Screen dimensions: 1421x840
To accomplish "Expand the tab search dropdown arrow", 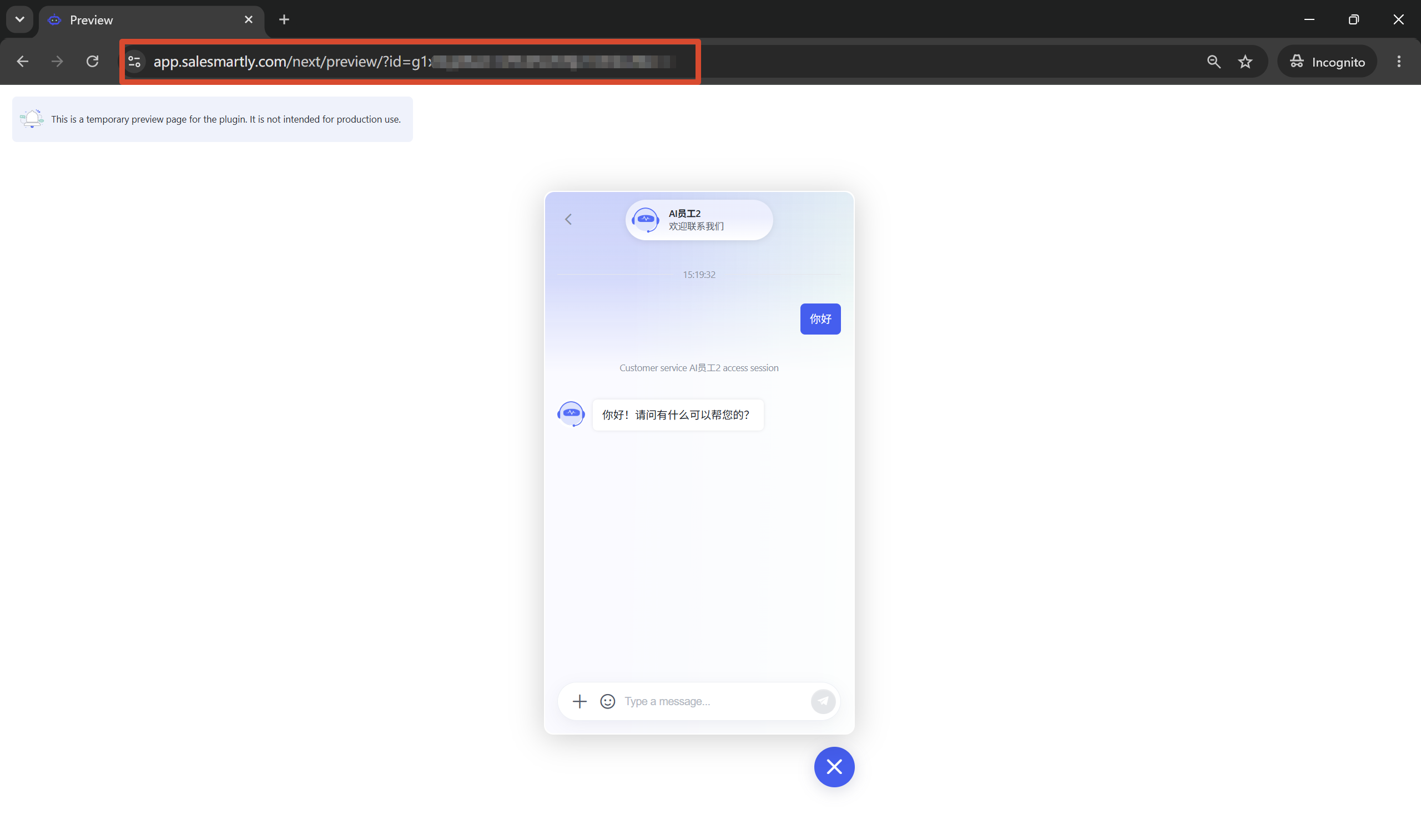I will pos(20,19).
